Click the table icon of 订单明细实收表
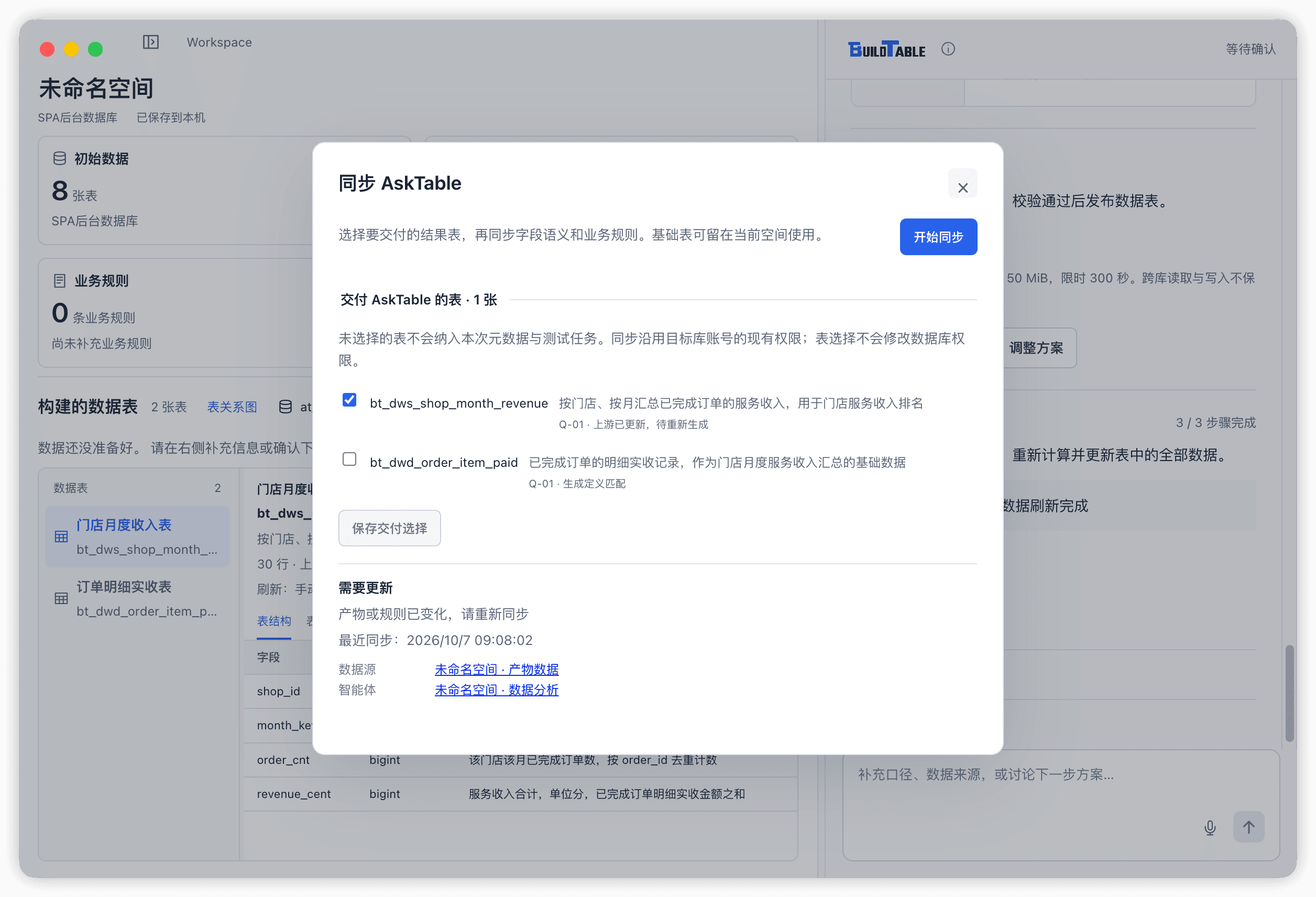The height and width of the screenshot is (897, 1316). [x=61, y=598]
